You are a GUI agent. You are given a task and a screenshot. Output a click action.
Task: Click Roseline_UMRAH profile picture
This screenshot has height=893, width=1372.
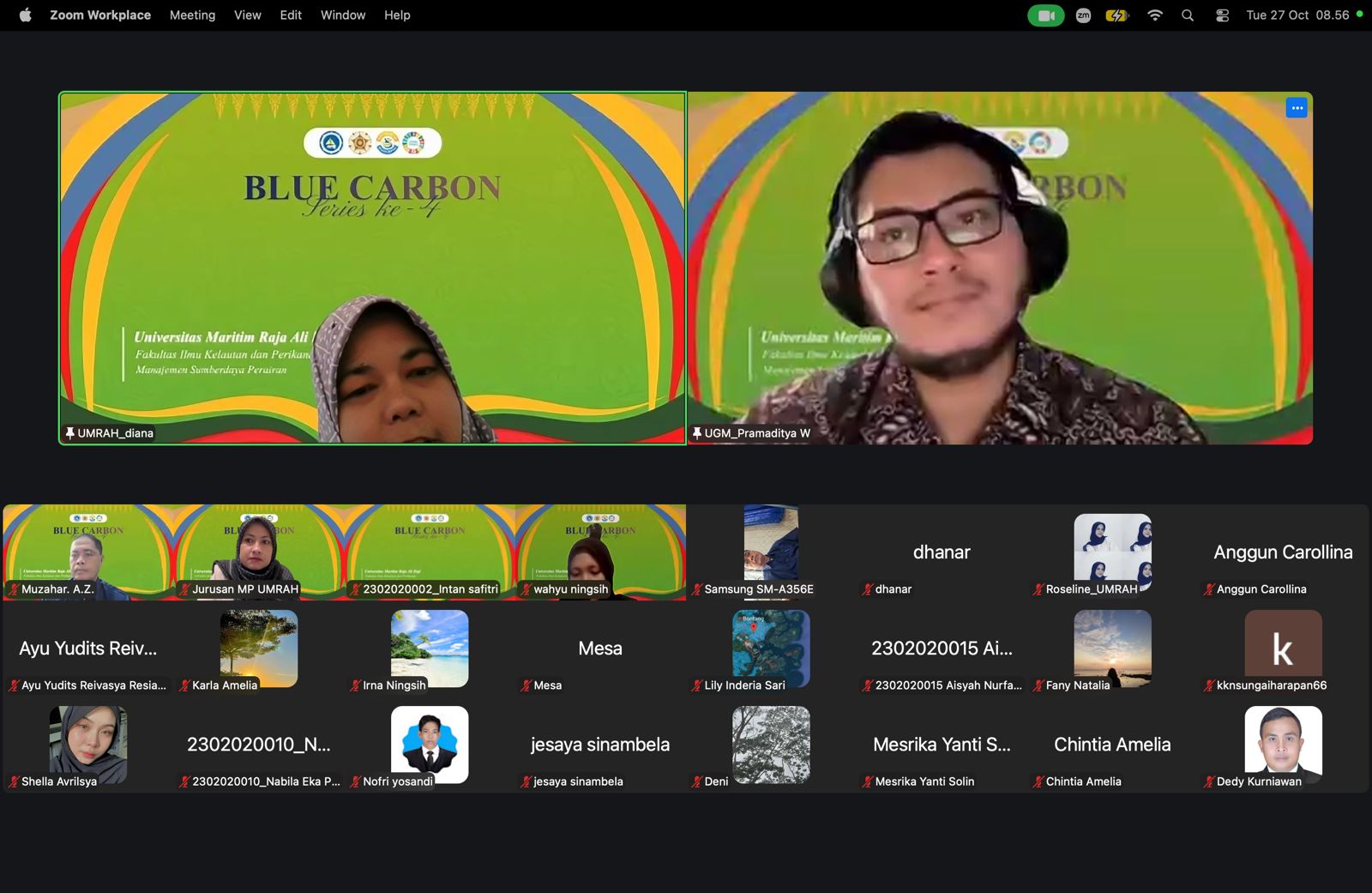pos(1112,552)
